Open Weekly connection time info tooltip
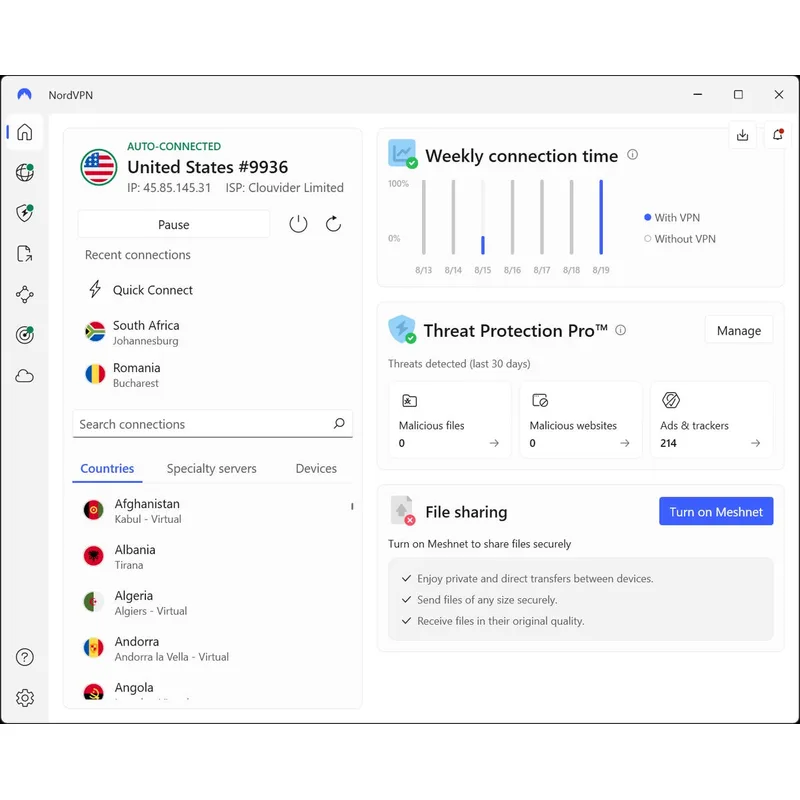The height and width of the screenshot is (800, 800). click(x=631, y=155)
